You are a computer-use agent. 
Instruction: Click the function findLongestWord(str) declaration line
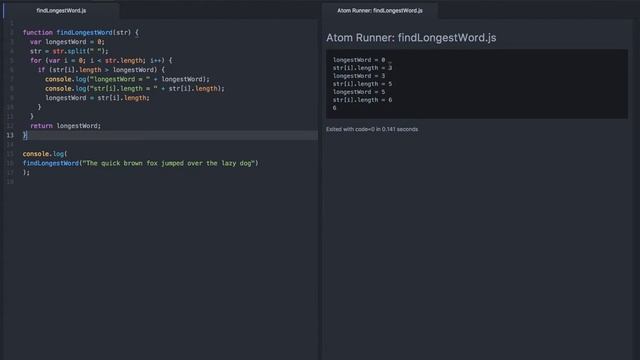click(x=81, y=33)
